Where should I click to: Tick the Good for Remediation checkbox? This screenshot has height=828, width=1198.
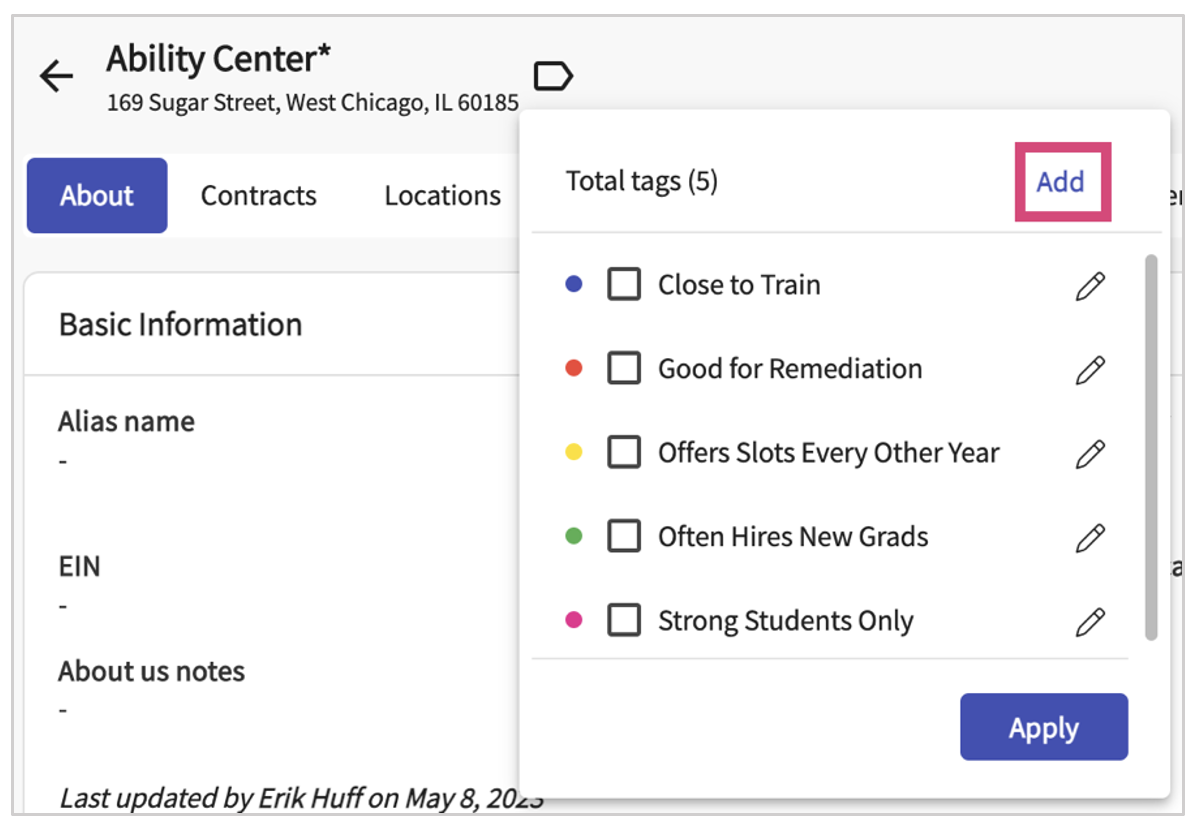coord(624,369)
